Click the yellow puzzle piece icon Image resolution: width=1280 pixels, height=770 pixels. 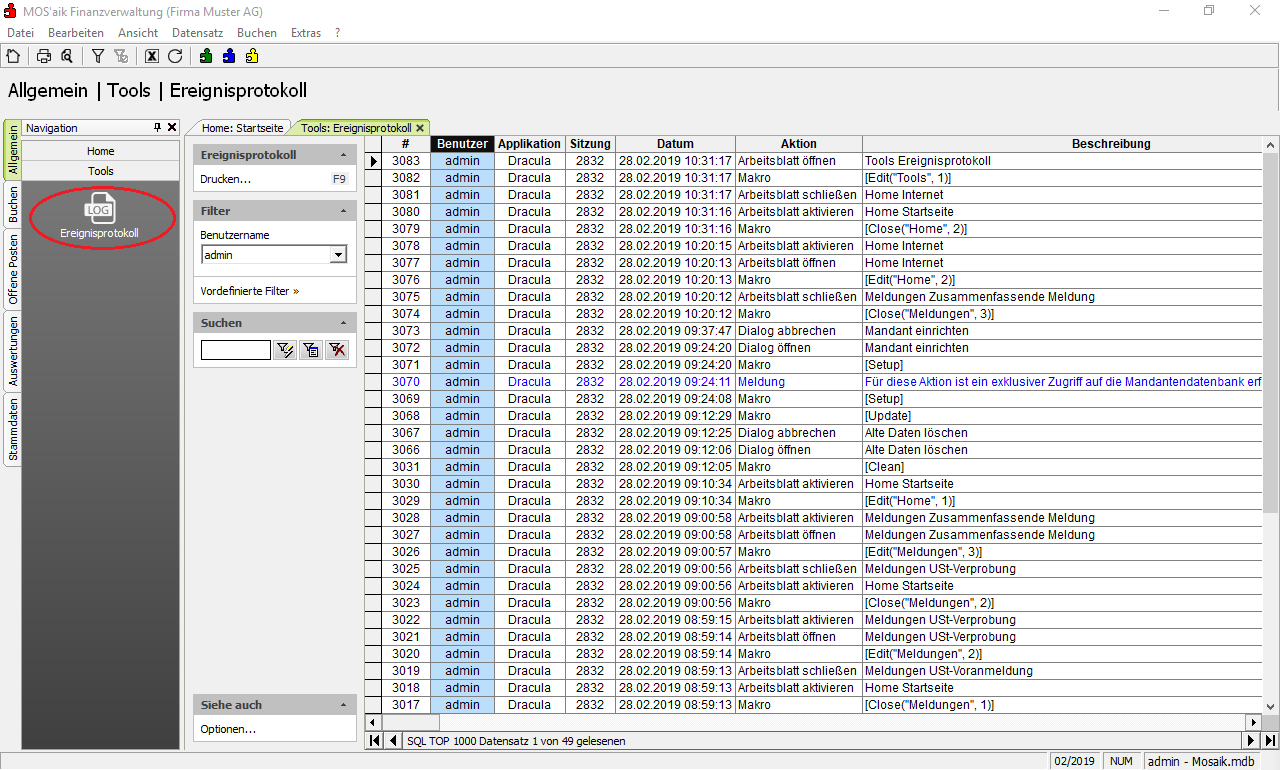coord(252,56)
